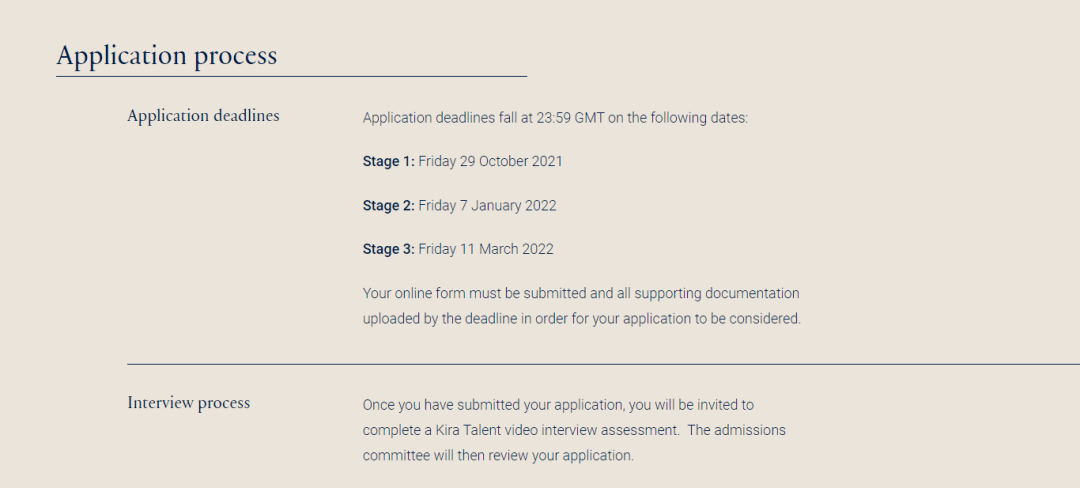Click the date "Friday 7 January 2022"
The width and height of the screenshot is (1080, 488).
tap(487, 205)
